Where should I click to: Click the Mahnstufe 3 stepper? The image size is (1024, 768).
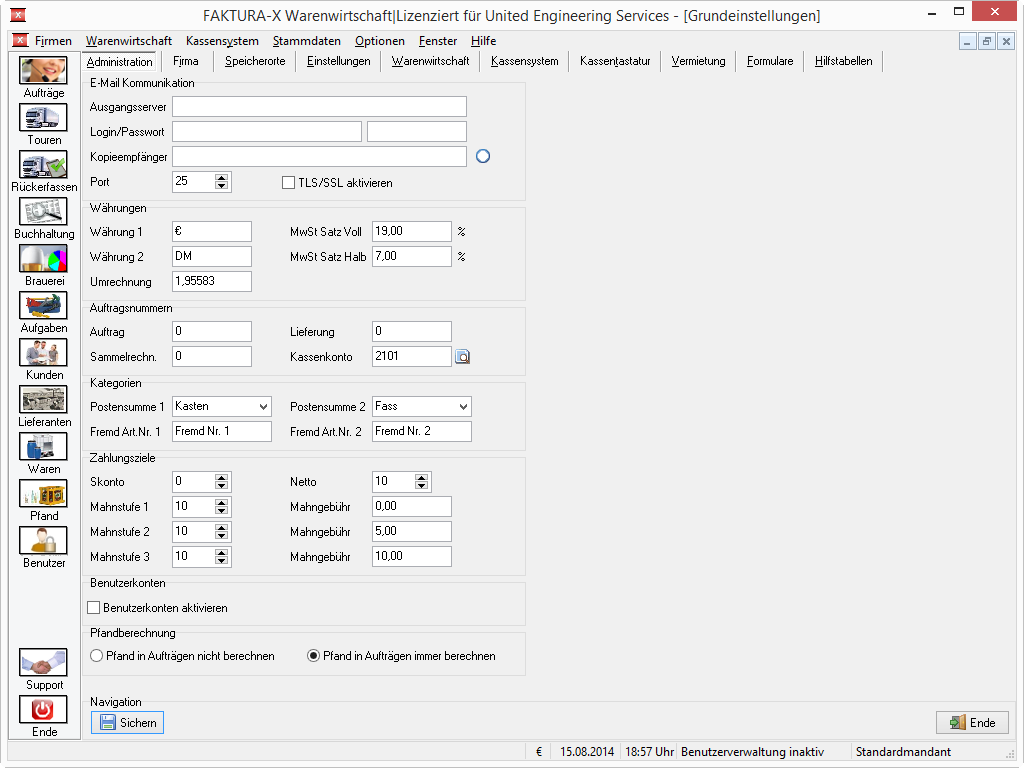[x=222, y=556]
